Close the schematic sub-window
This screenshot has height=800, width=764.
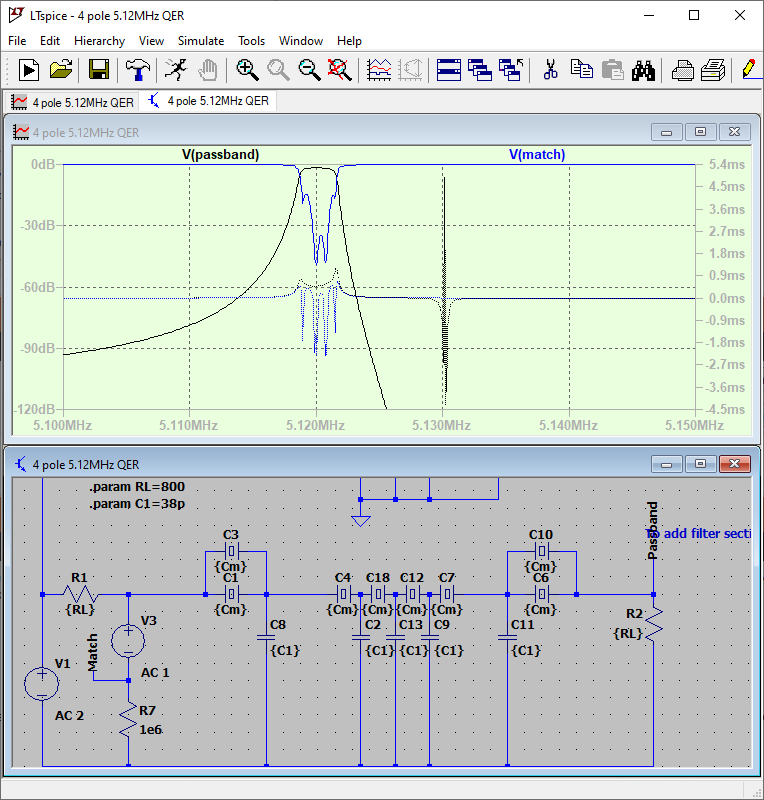[x=735, y=464]
